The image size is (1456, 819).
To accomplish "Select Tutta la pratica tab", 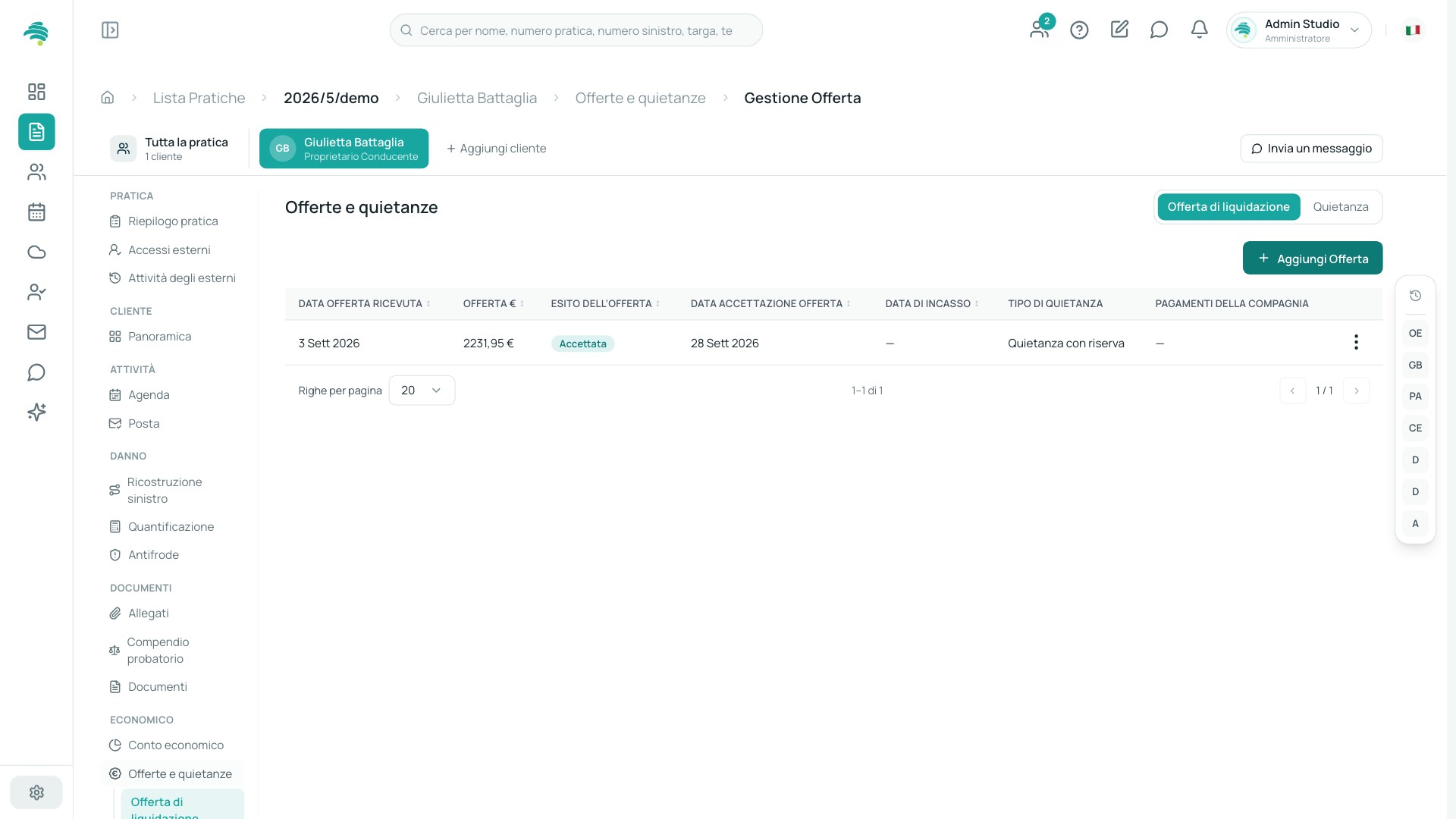I will point(171,149).
